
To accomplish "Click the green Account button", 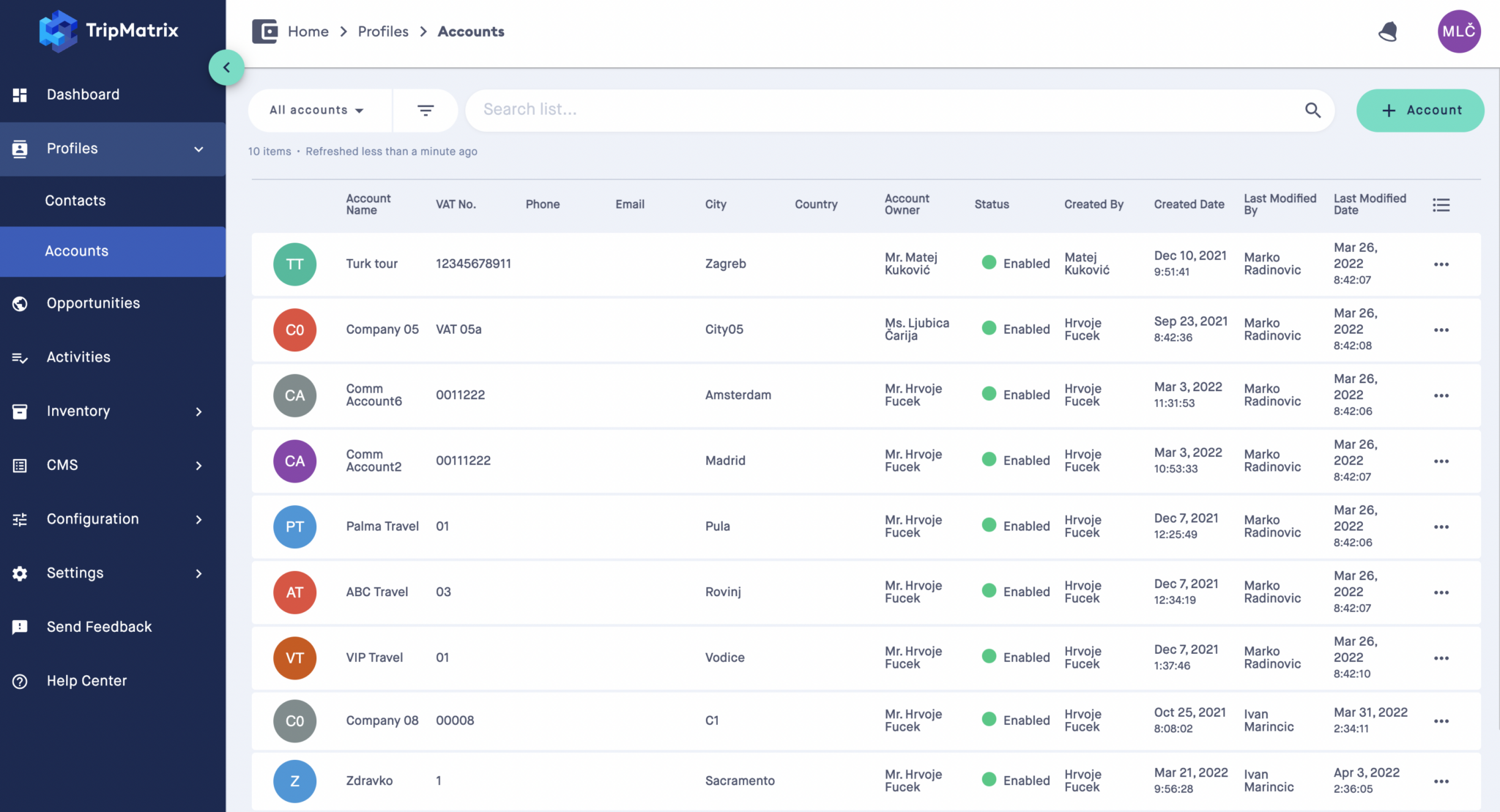I will click(x=1419, y=111).
